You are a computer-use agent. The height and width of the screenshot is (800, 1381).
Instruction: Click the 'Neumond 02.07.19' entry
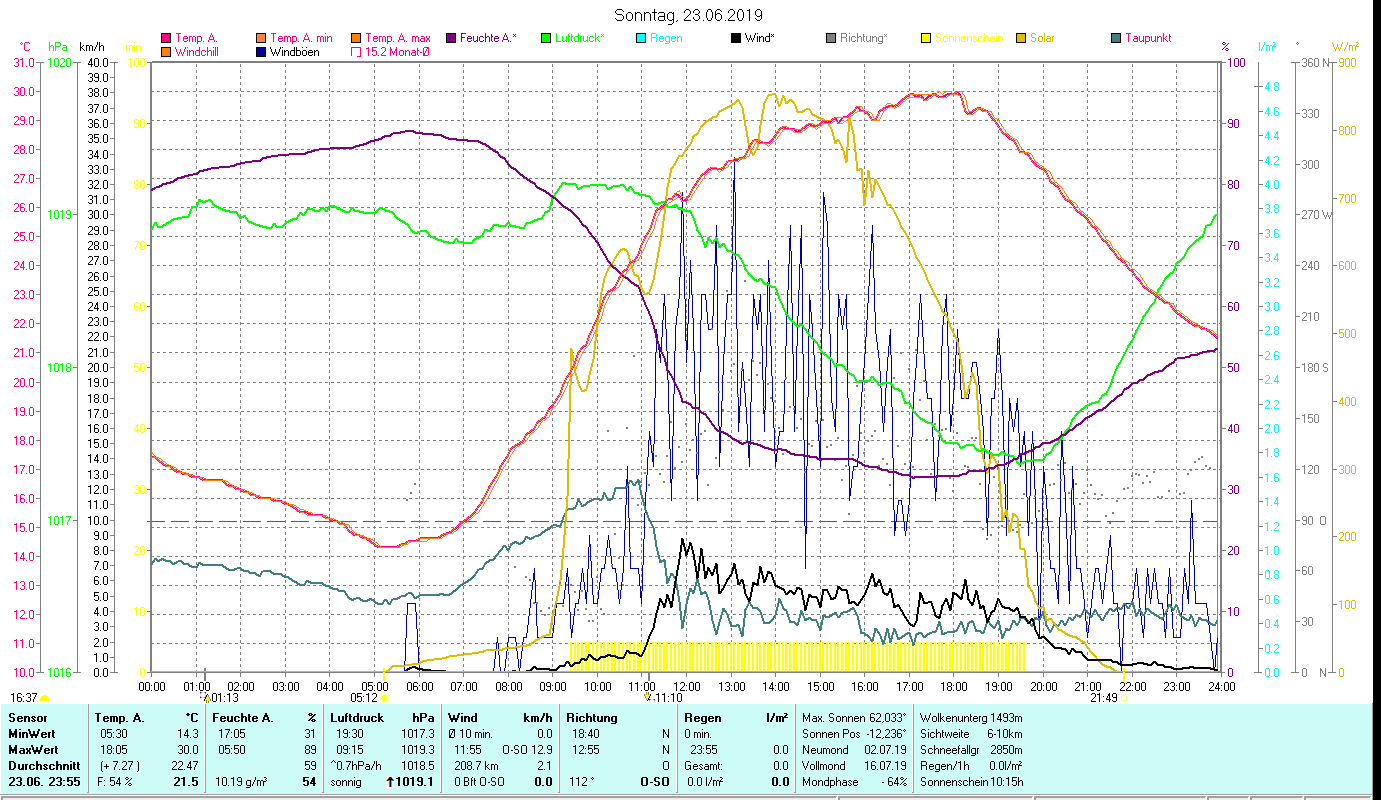click(x=855, y=750)
